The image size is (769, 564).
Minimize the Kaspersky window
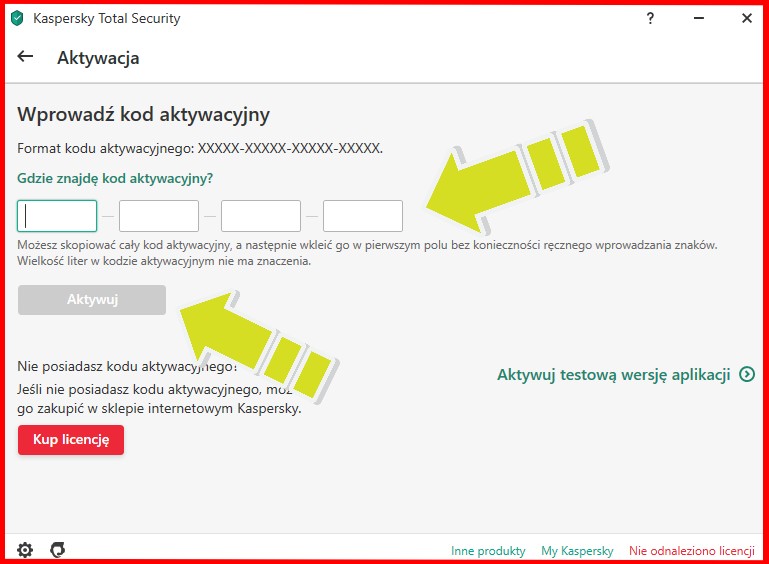tap(699, 19)
